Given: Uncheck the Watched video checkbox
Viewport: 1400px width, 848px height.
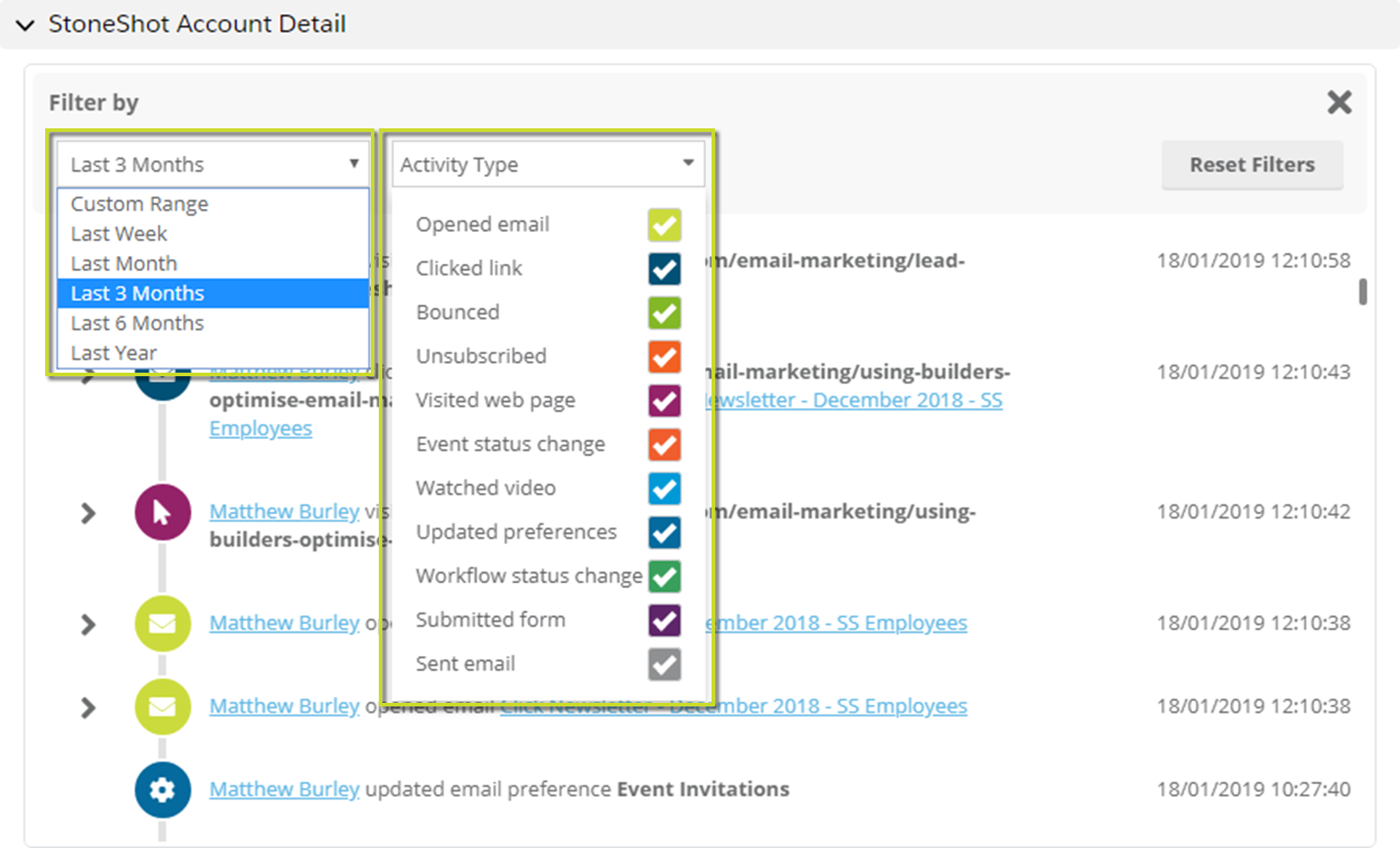Looking at the screenshot, I should tap(665, 489).
